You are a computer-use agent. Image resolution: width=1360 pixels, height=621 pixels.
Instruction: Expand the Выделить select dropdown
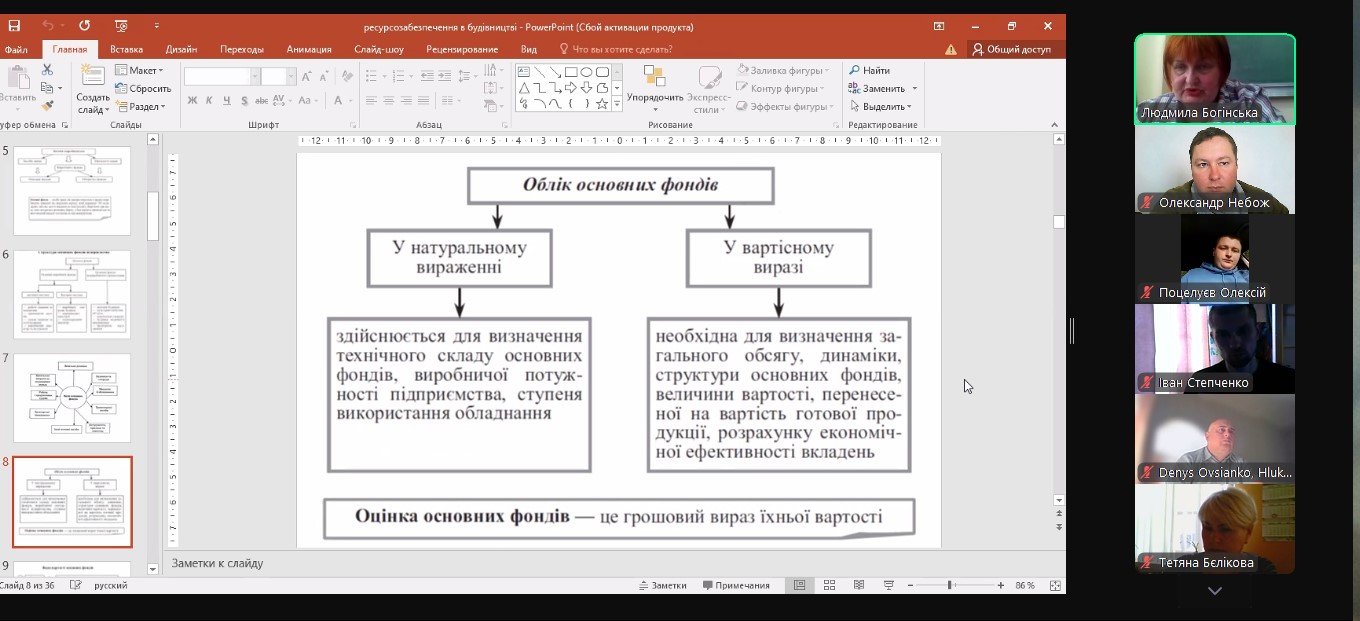pos(881,106)
